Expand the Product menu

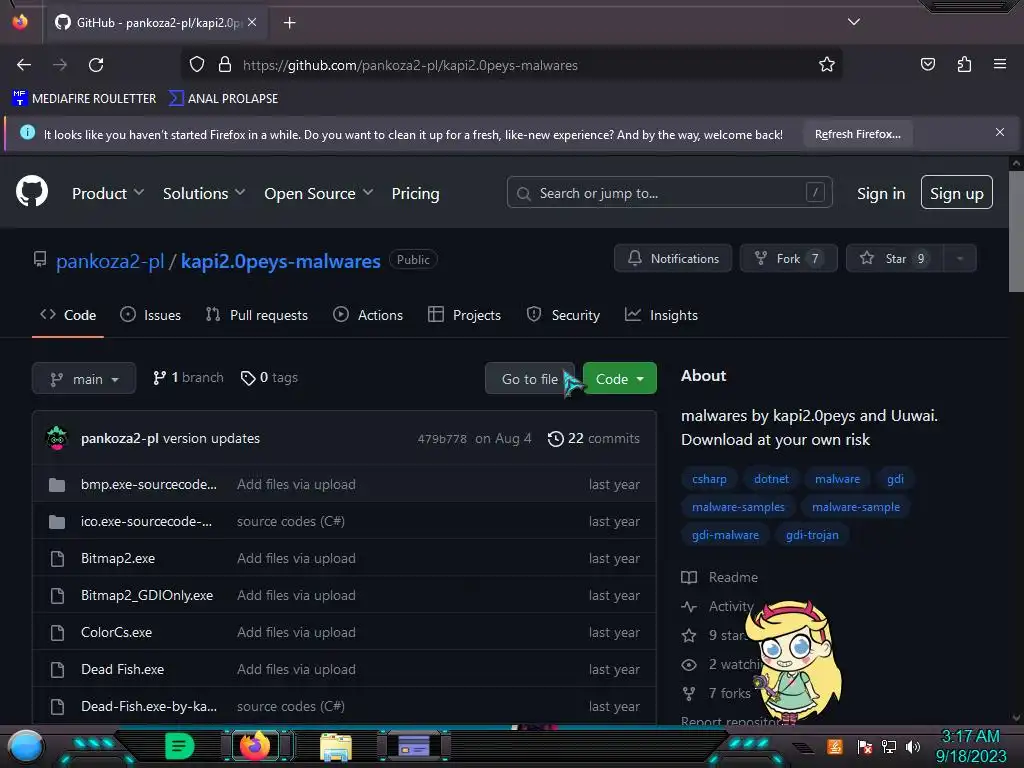[108, 193]
